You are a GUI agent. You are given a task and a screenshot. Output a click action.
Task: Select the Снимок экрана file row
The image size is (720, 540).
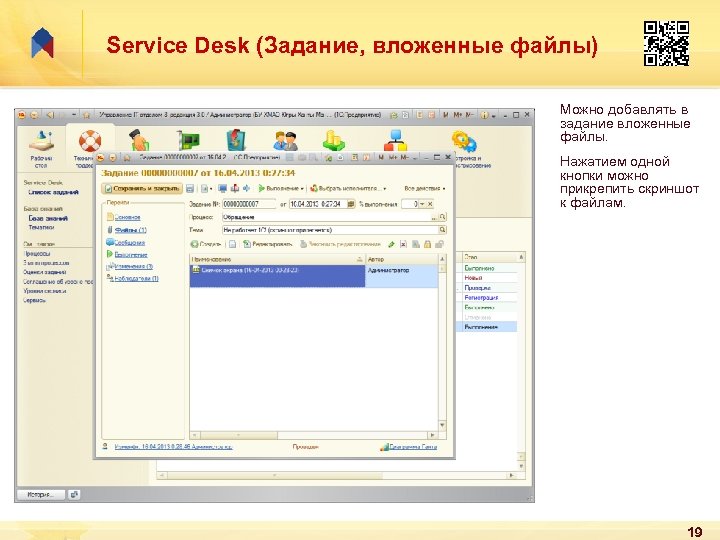coord(314,276)
